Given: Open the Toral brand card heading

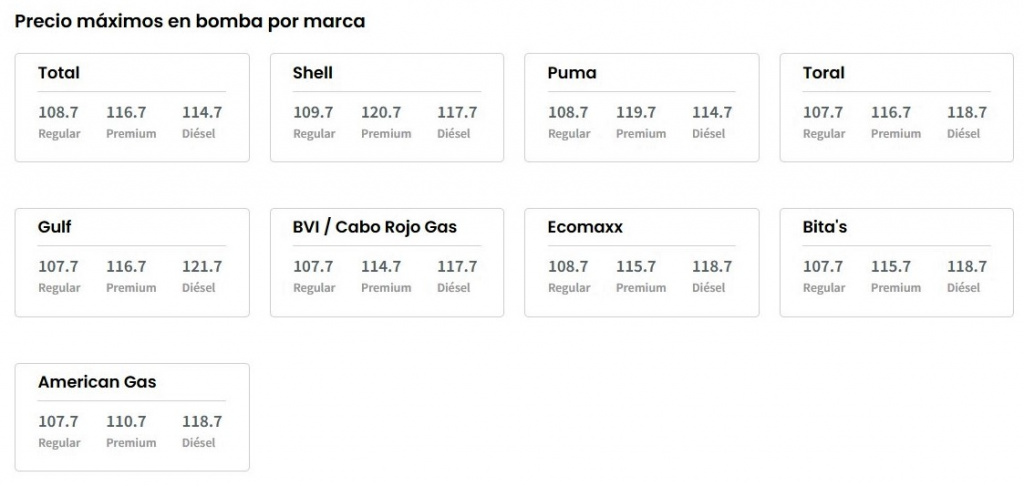Looking at the screenshot, I should 823,73.
